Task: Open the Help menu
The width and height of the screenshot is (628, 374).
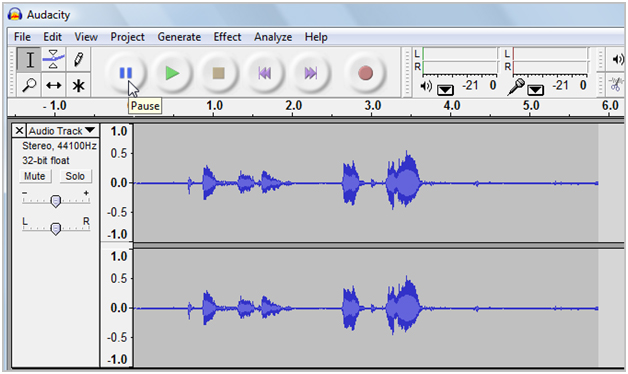Action: point(316,37)
